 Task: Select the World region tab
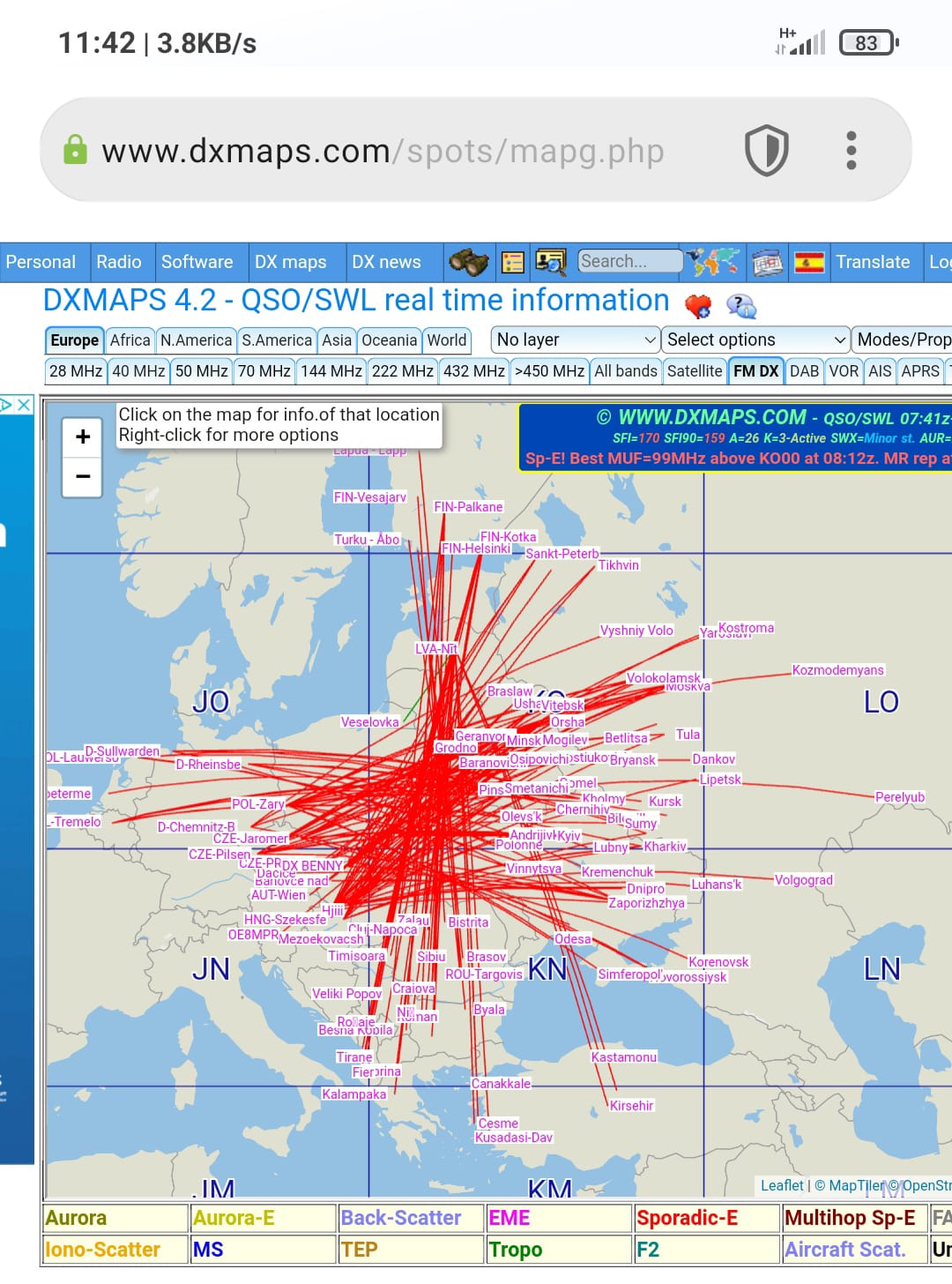[x=447, y=340]
